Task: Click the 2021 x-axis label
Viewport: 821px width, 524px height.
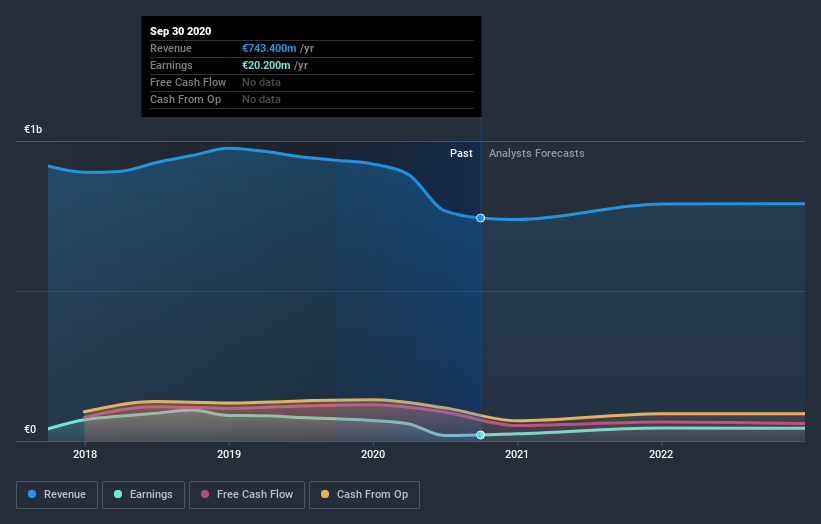Action: coord(517,454)
